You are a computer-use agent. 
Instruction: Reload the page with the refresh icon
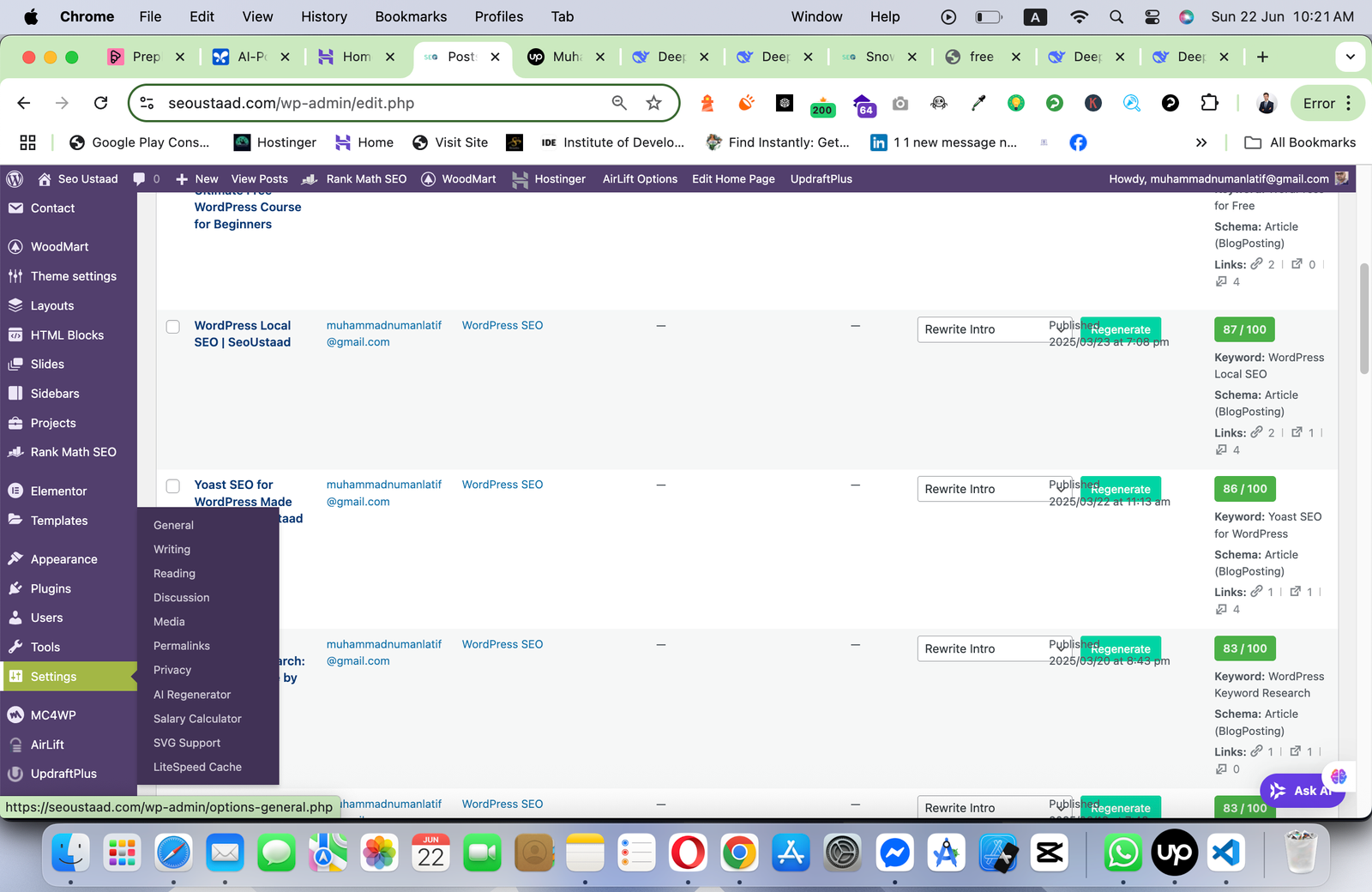[100, 103]
